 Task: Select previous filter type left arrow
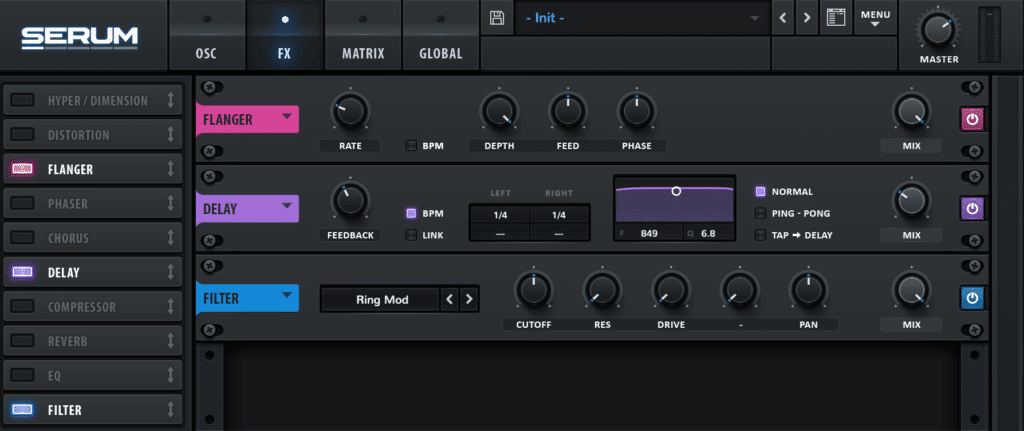click(449, 300)
